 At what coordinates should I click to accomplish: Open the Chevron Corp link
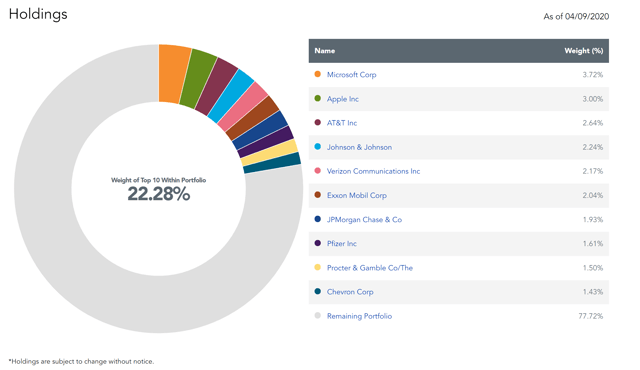350,292
